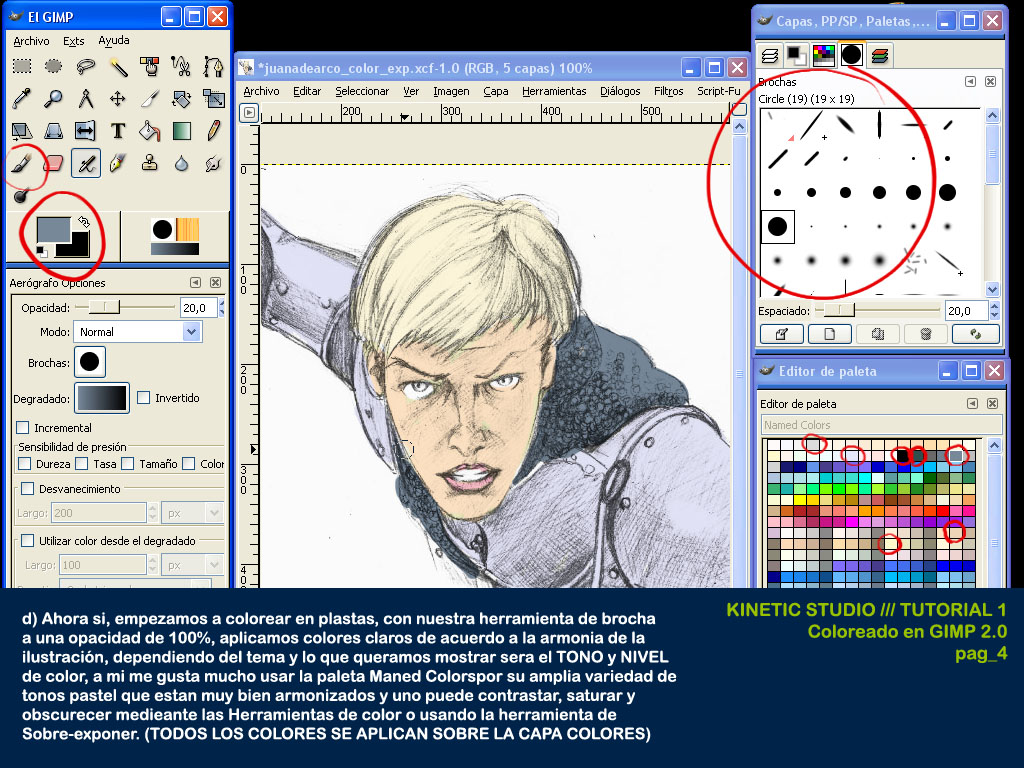Open degradado Largo px unit dropdown
The height and width of the screenshot is (768, 1024).
[193, 565]
